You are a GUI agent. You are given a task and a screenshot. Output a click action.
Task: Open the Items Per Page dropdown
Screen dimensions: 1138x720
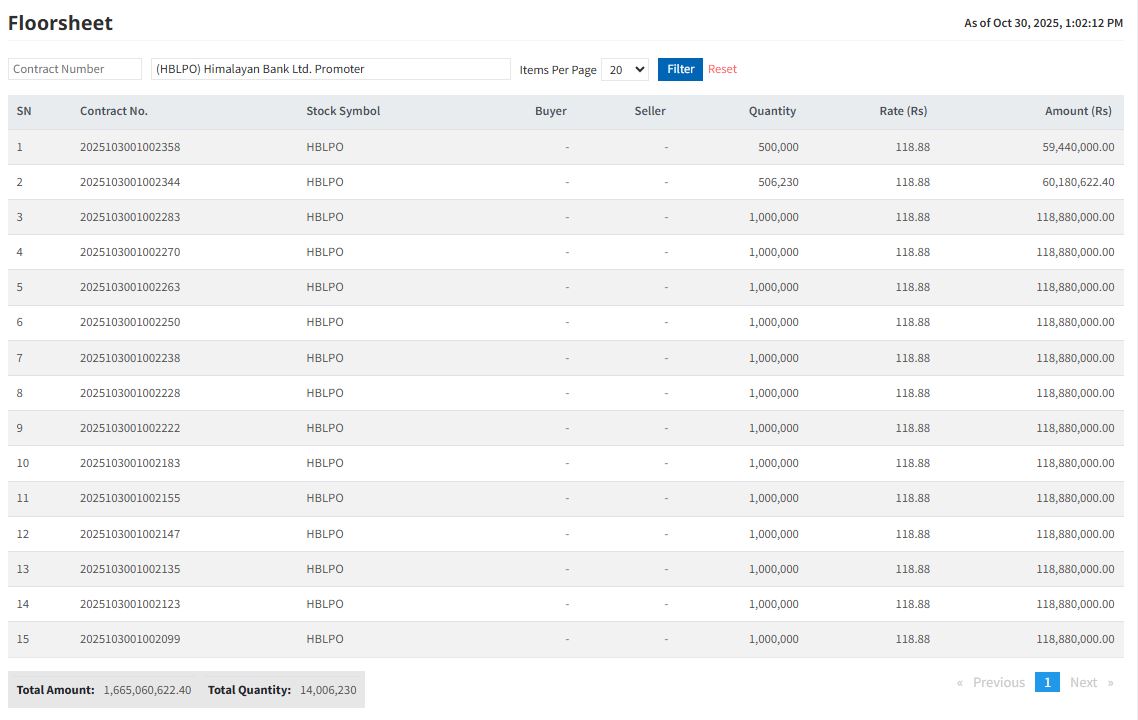tap(625, 70)
